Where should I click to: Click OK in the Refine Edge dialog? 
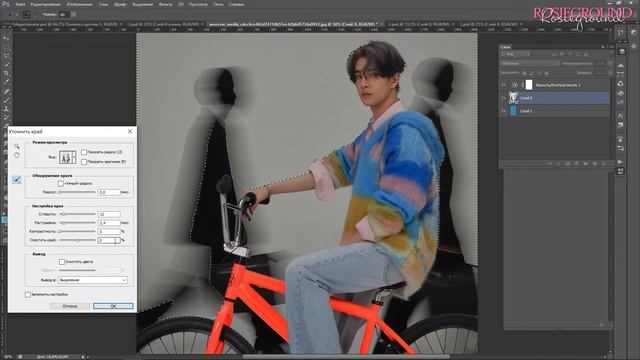(x=113, y=306)
